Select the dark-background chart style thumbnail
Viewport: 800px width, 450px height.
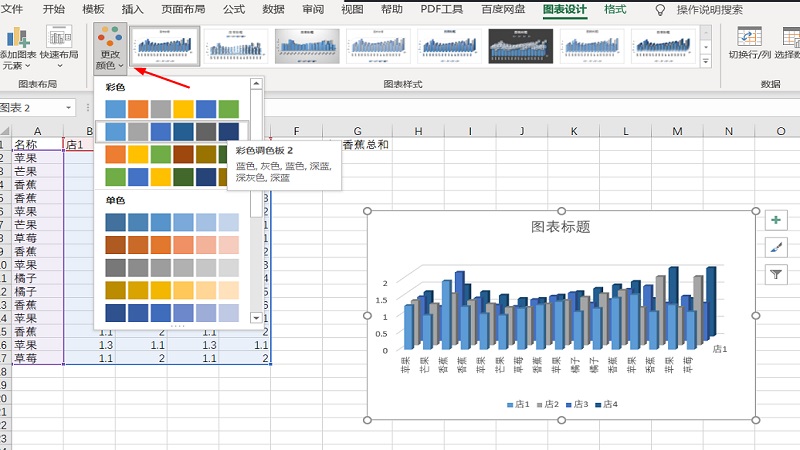(x=521, y=45)
